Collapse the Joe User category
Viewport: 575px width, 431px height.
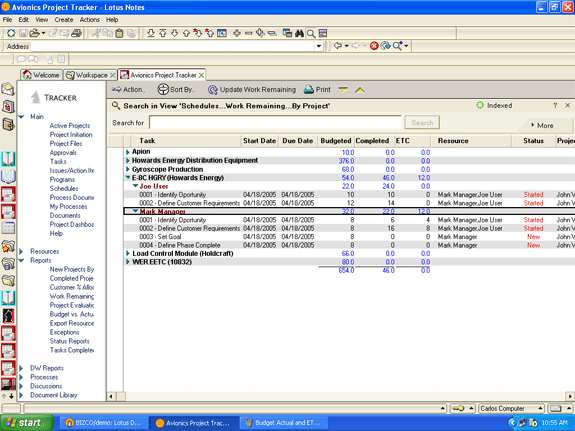pyautogui.click(x=135, y=186)
